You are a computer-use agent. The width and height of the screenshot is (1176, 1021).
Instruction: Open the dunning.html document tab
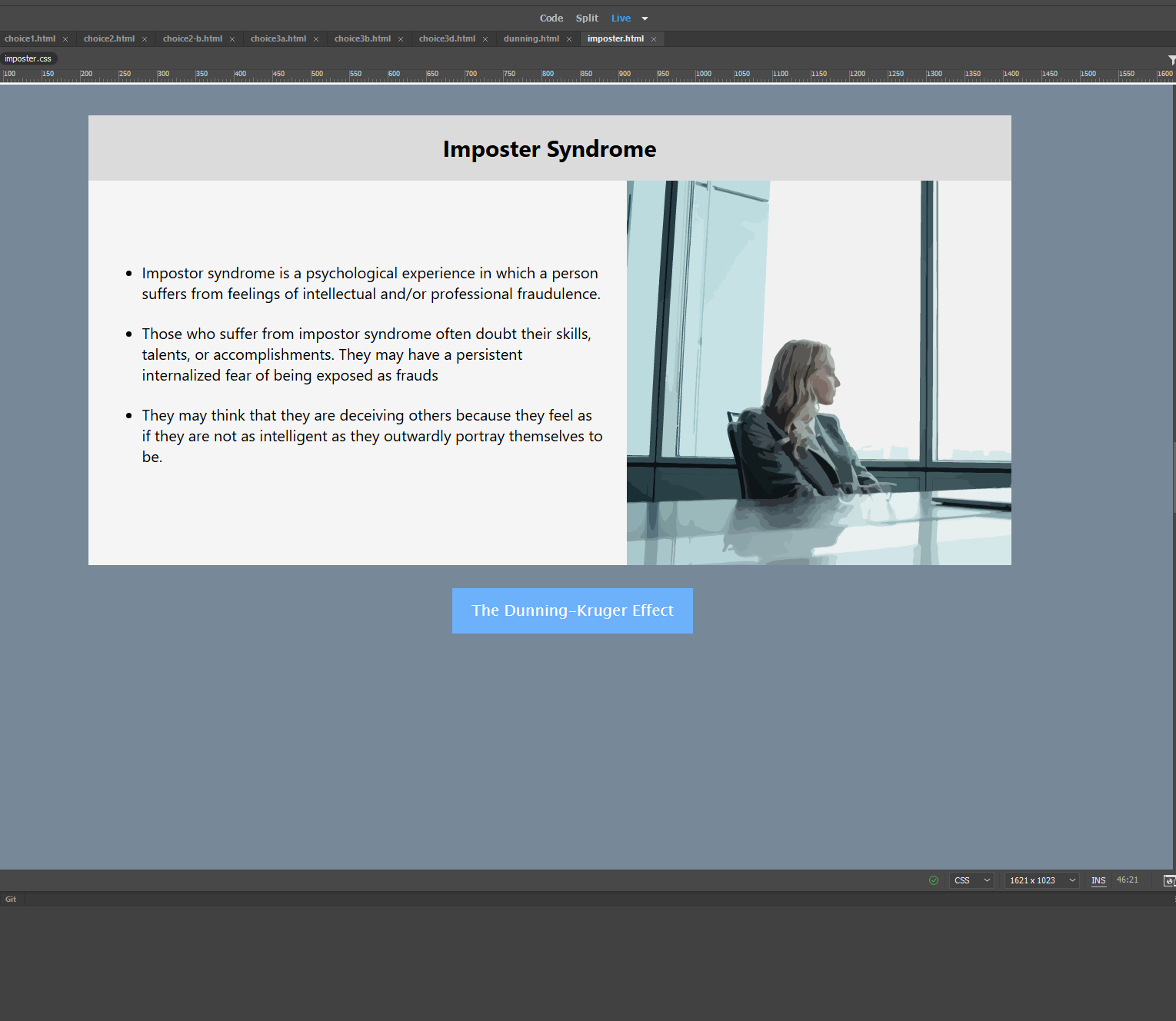click(531, 38)
